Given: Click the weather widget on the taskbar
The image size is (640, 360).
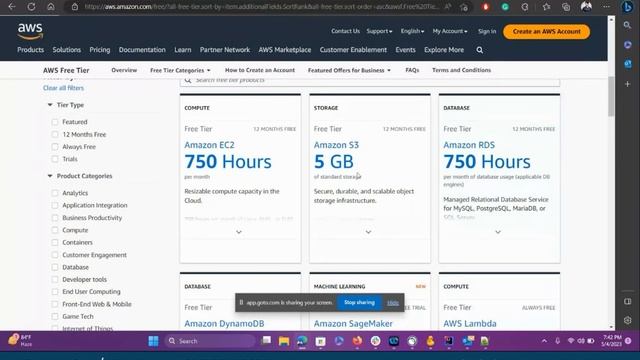Looking at the screenshot, I should pos(20,340).
